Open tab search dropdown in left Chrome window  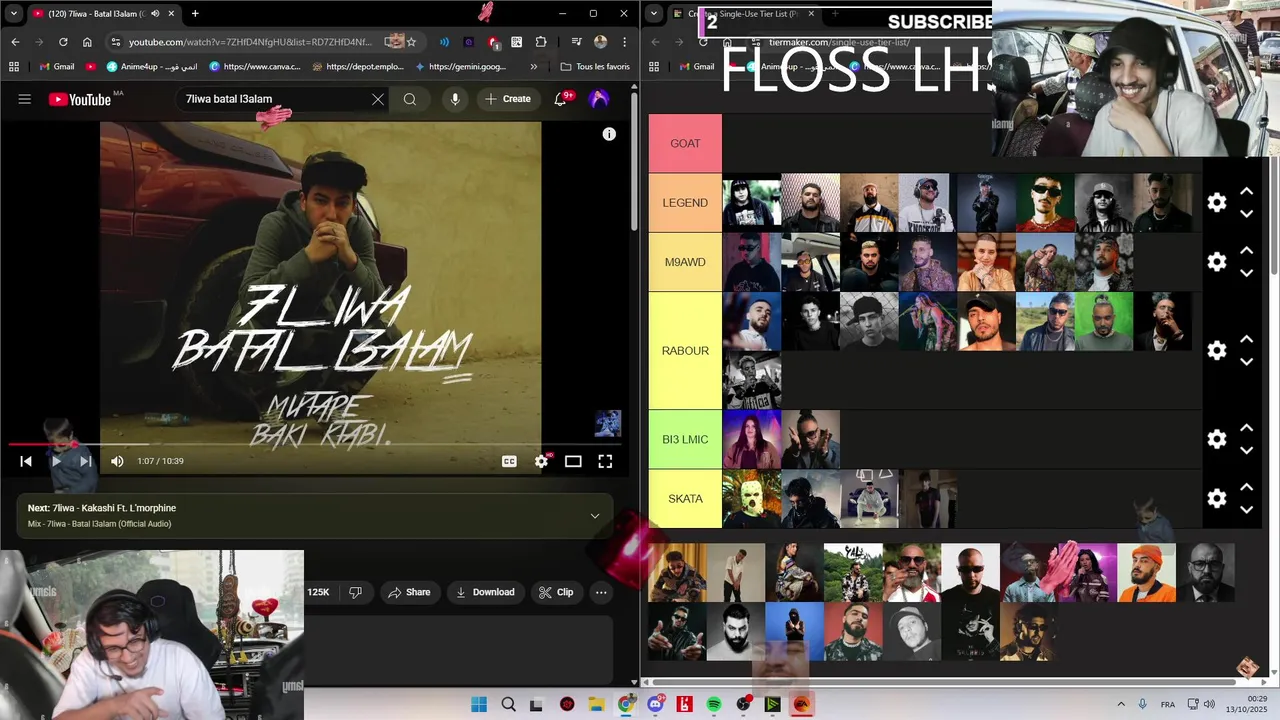coord(14,14)
